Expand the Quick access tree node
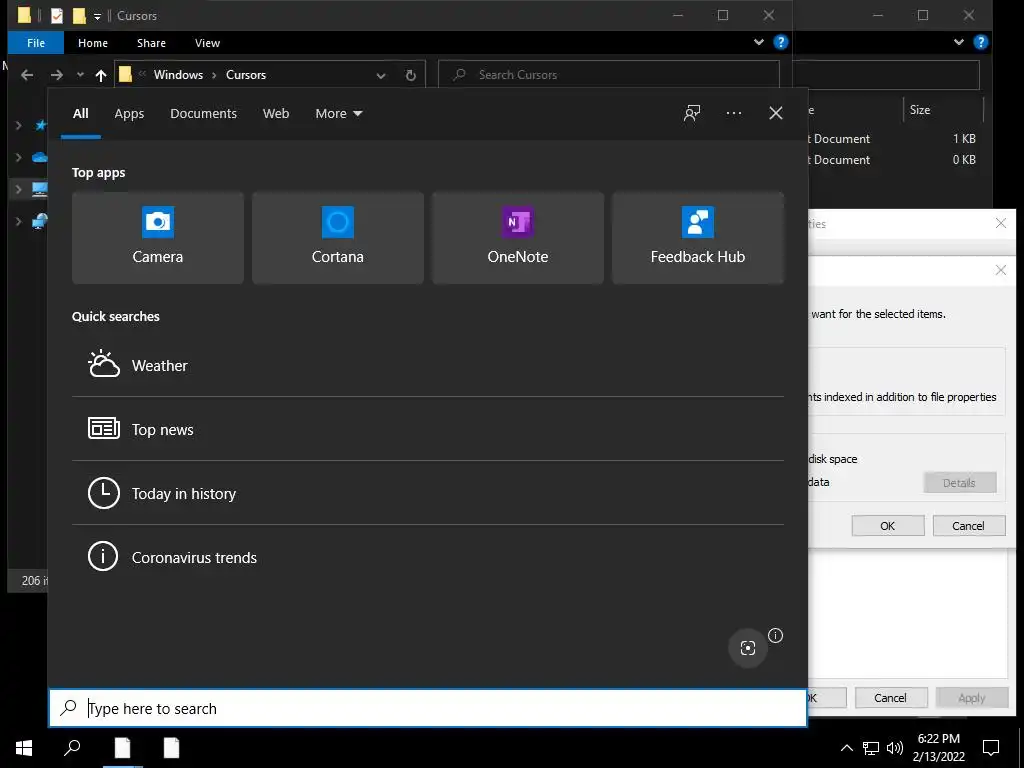1024x768 pixels. coord(18,125)
